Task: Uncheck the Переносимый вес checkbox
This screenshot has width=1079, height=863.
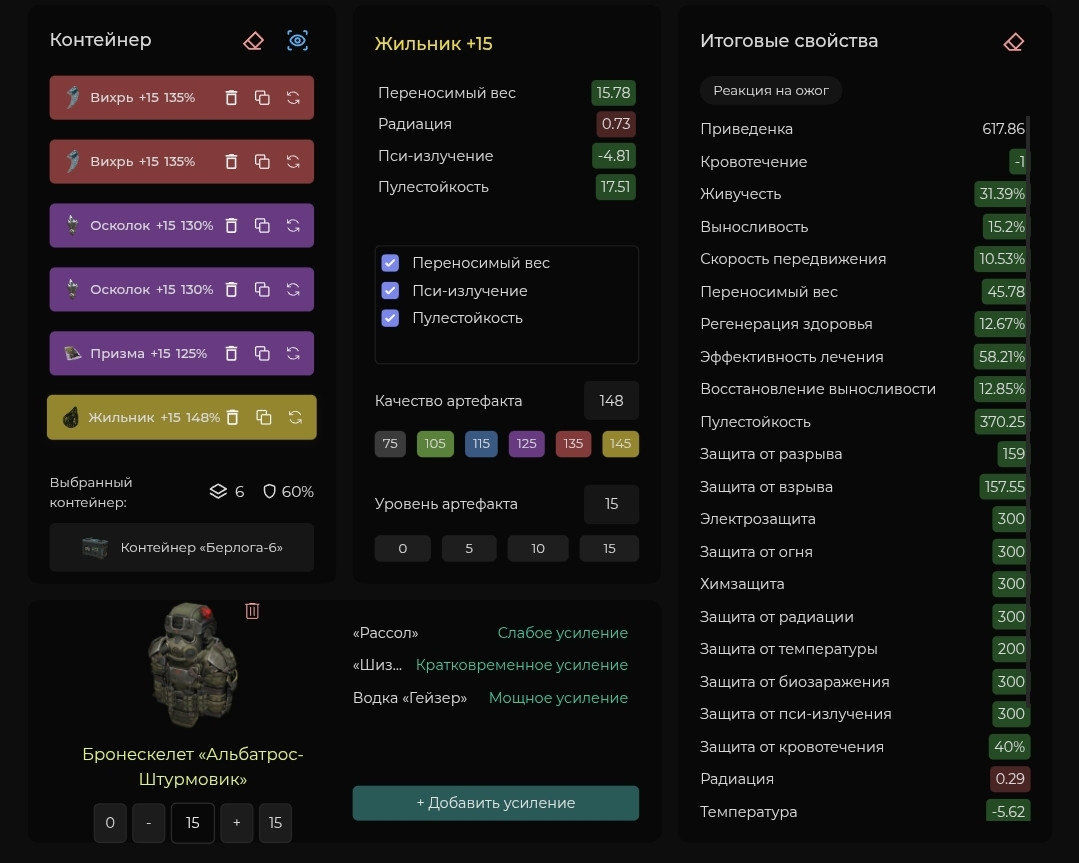Action: 390,263
